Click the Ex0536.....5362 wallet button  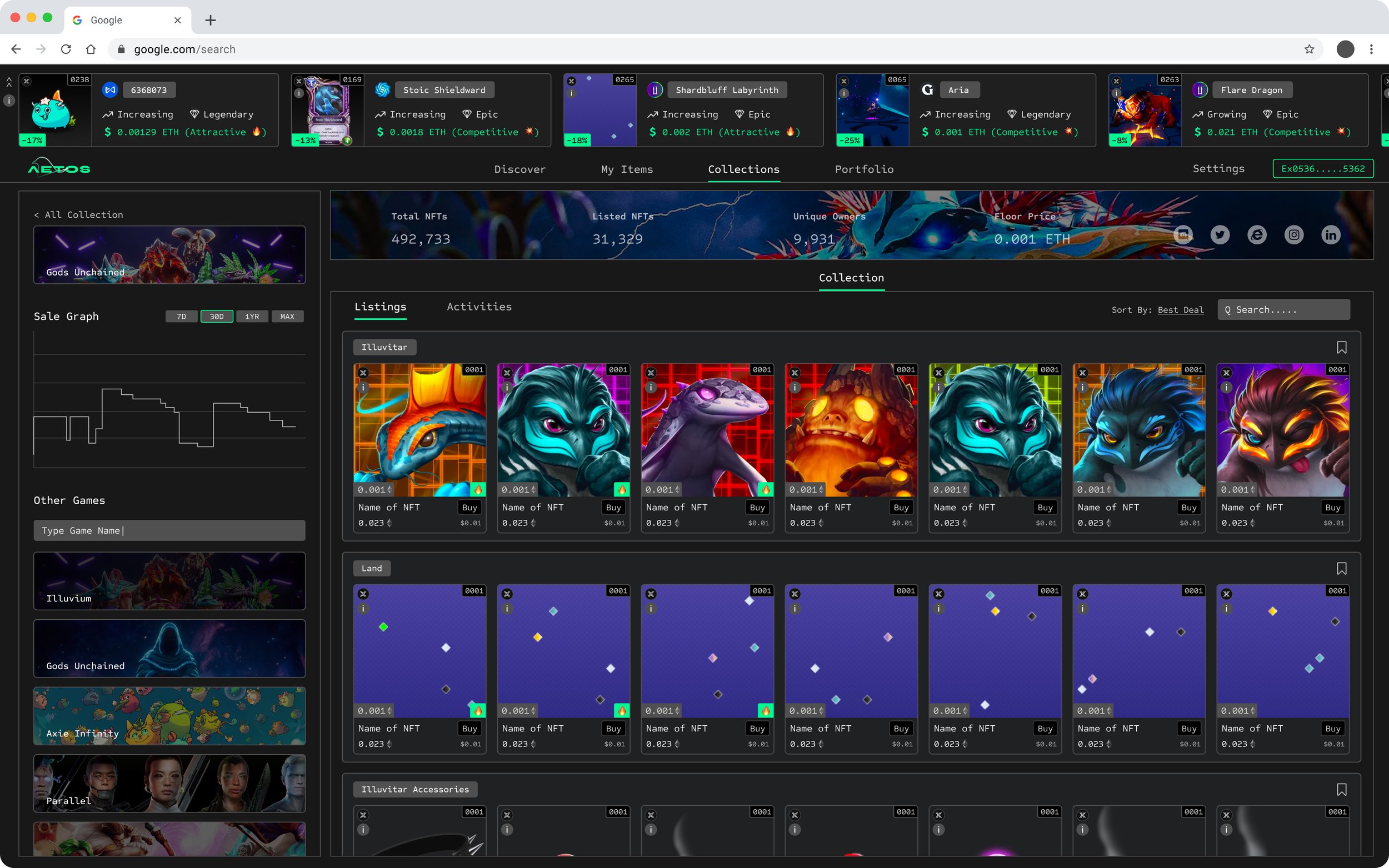tap(1322, 169)
